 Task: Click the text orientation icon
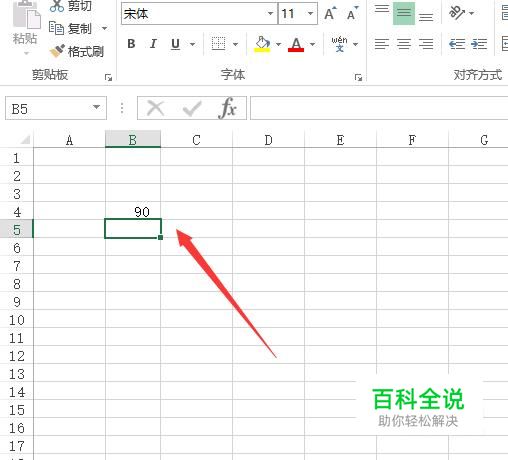(457, 13)
